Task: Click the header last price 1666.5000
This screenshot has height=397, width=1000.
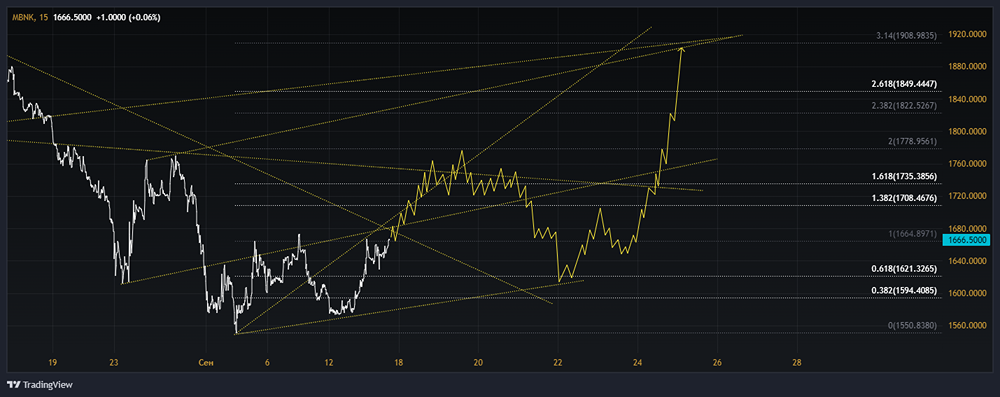Action: tap(72, 17)
